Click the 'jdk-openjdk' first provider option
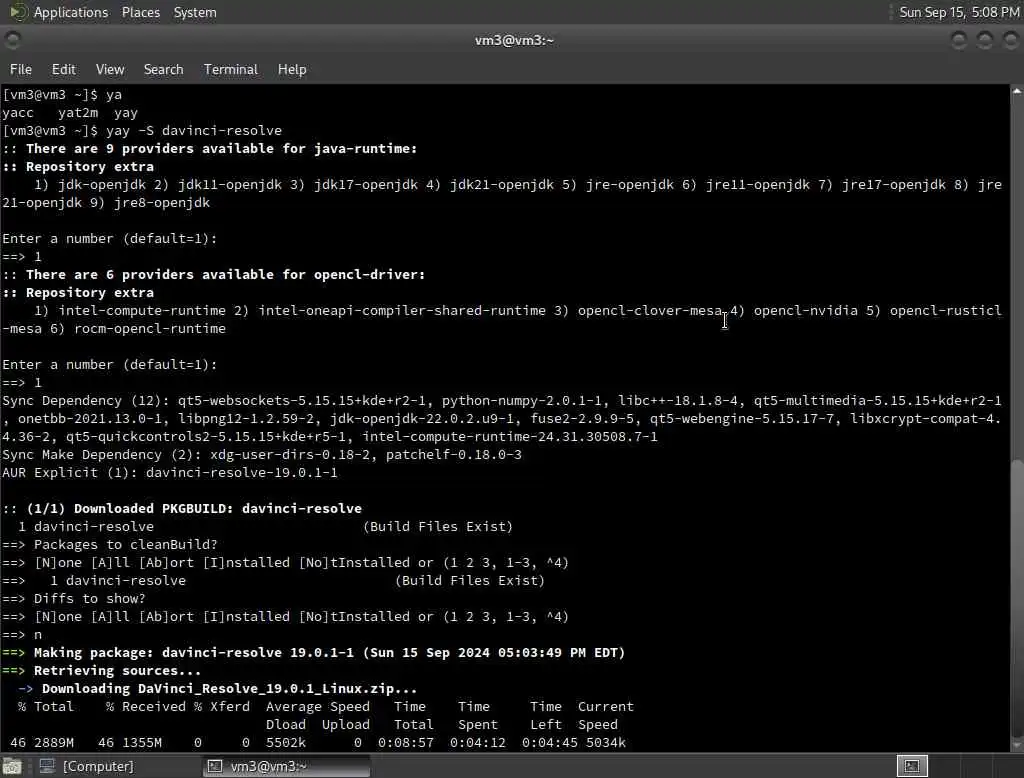The height and width of the screenshot is (778, 1024). pyautogui.click(x=101, y=185)
